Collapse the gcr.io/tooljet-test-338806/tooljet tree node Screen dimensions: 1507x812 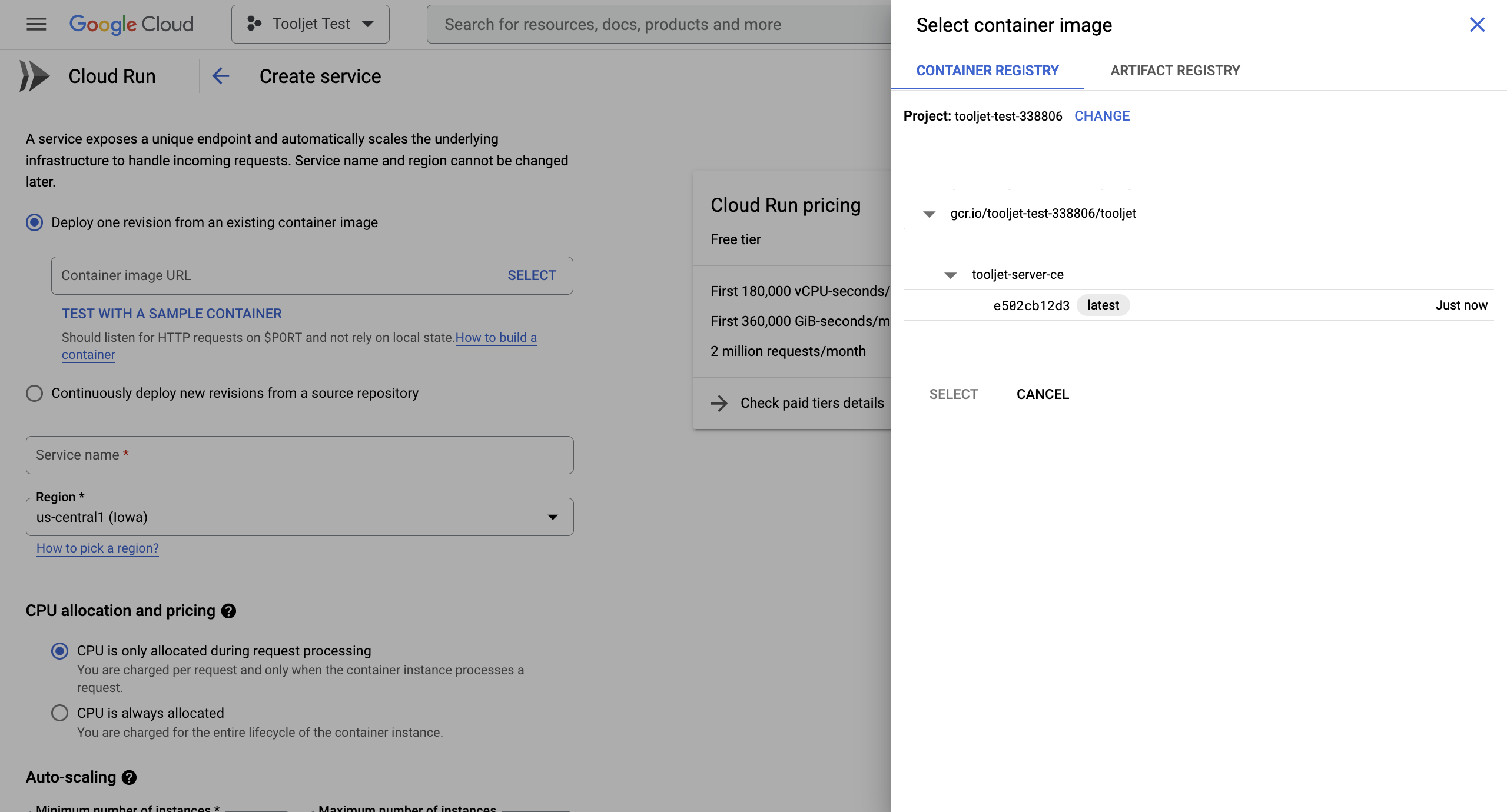click(930, 214)
